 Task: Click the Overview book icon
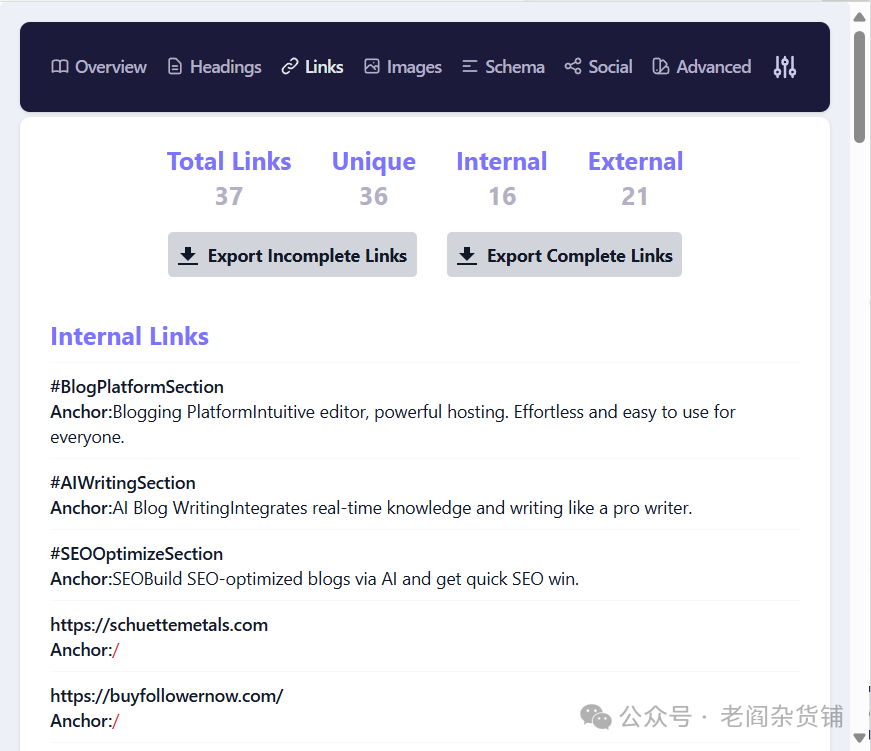click(x=60, y=67)
